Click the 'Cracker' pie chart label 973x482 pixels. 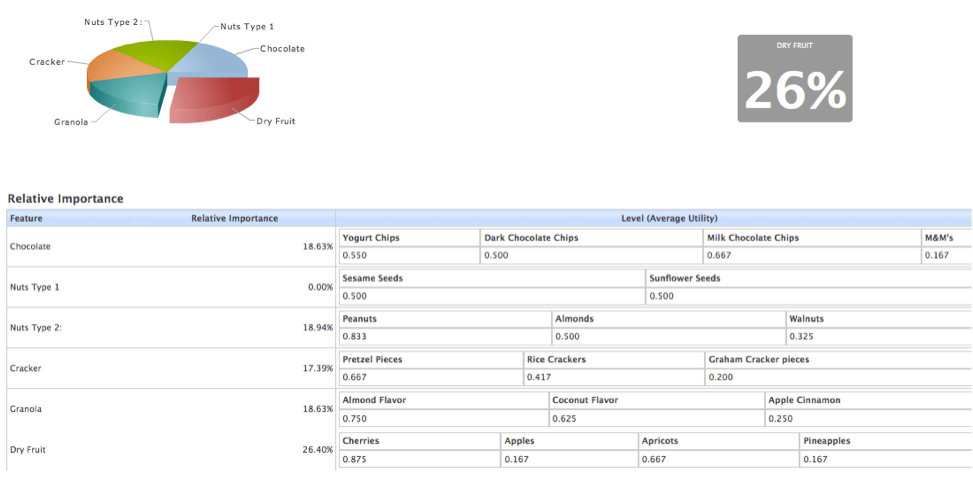[x=47, y=62]
